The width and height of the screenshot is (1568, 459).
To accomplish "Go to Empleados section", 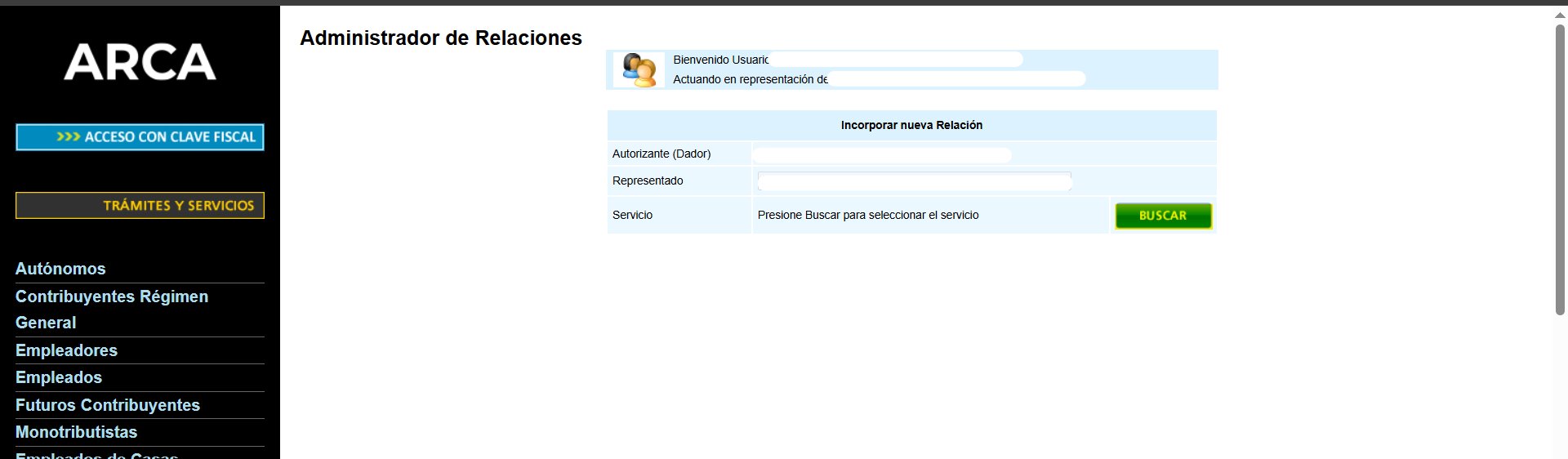I will click(59, 377).
